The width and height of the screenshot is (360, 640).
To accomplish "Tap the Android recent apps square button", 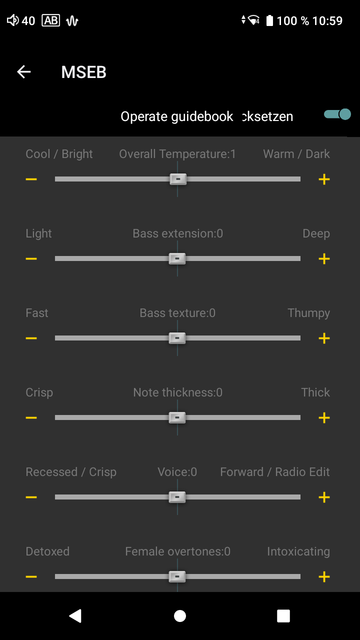I will pos(283,616).
